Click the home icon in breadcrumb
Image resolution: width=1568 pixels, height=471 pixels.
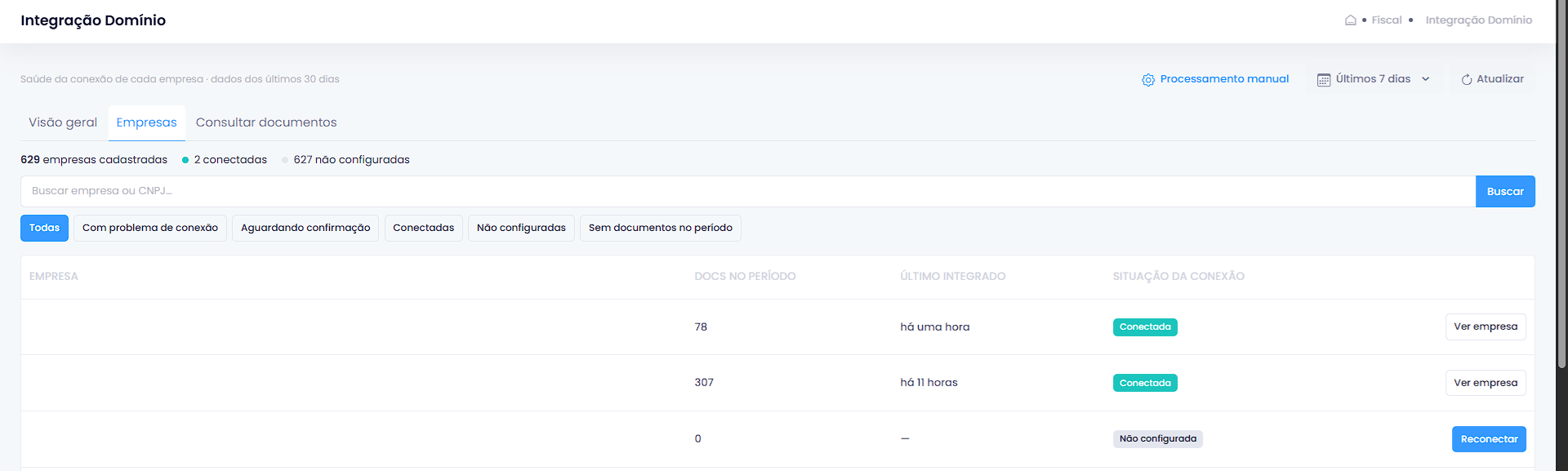(x=1351, y=20)
